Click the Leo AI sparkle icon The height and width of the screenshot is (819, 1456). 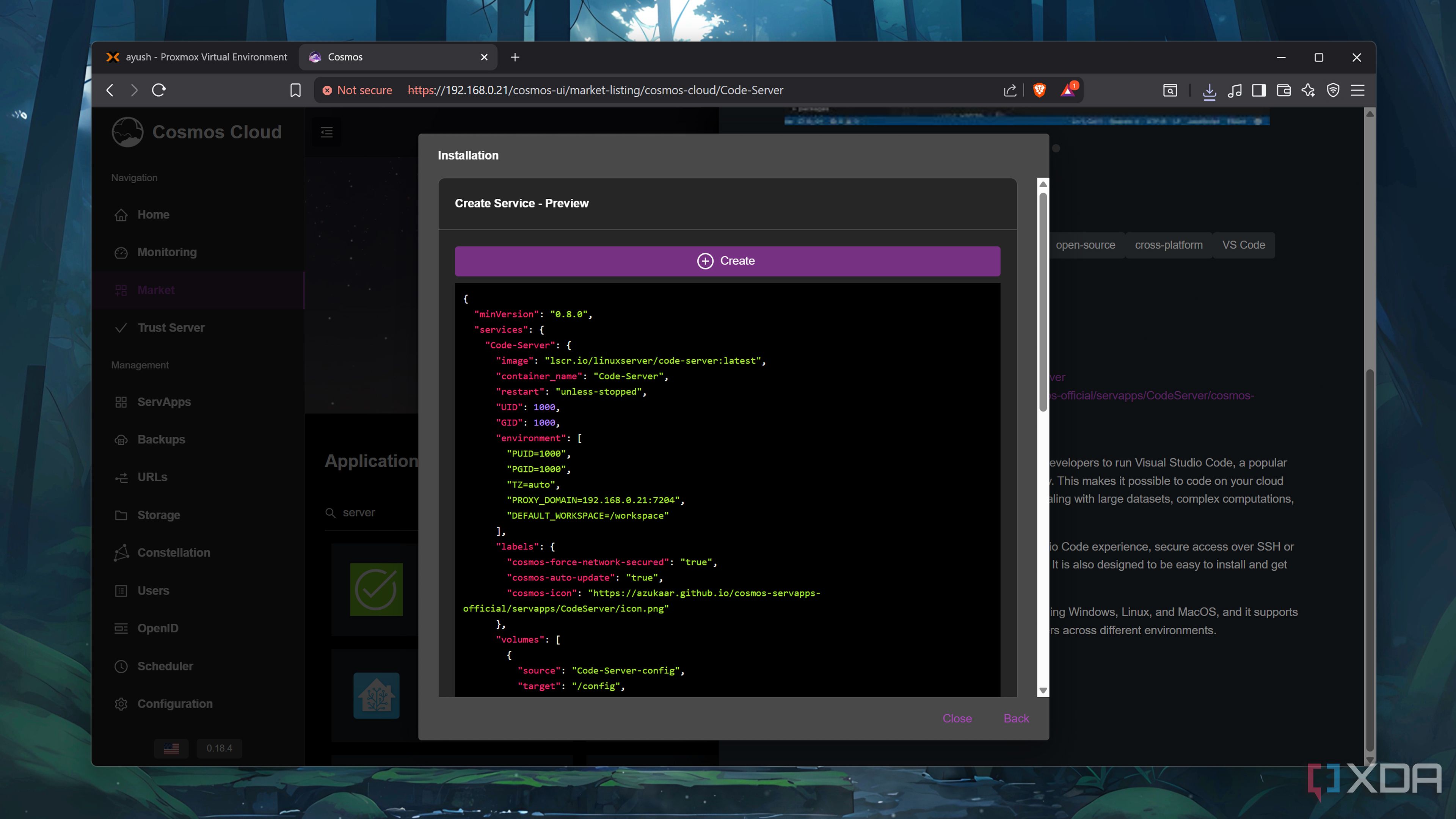click(1308, 91)
